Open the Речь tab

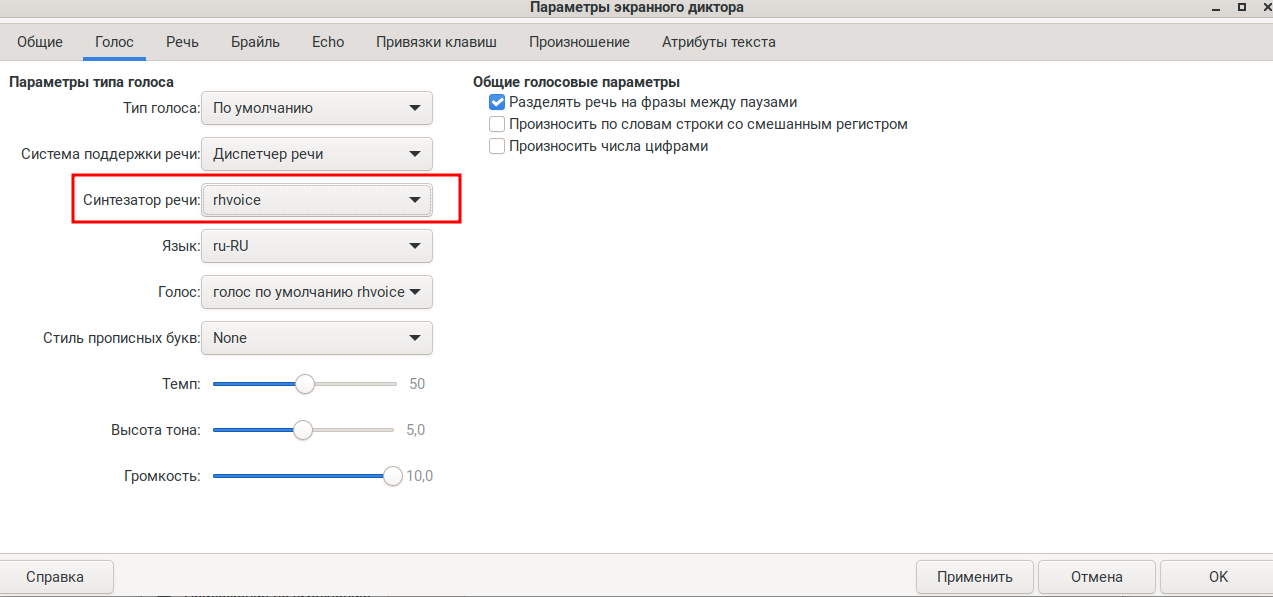(182, 42)
